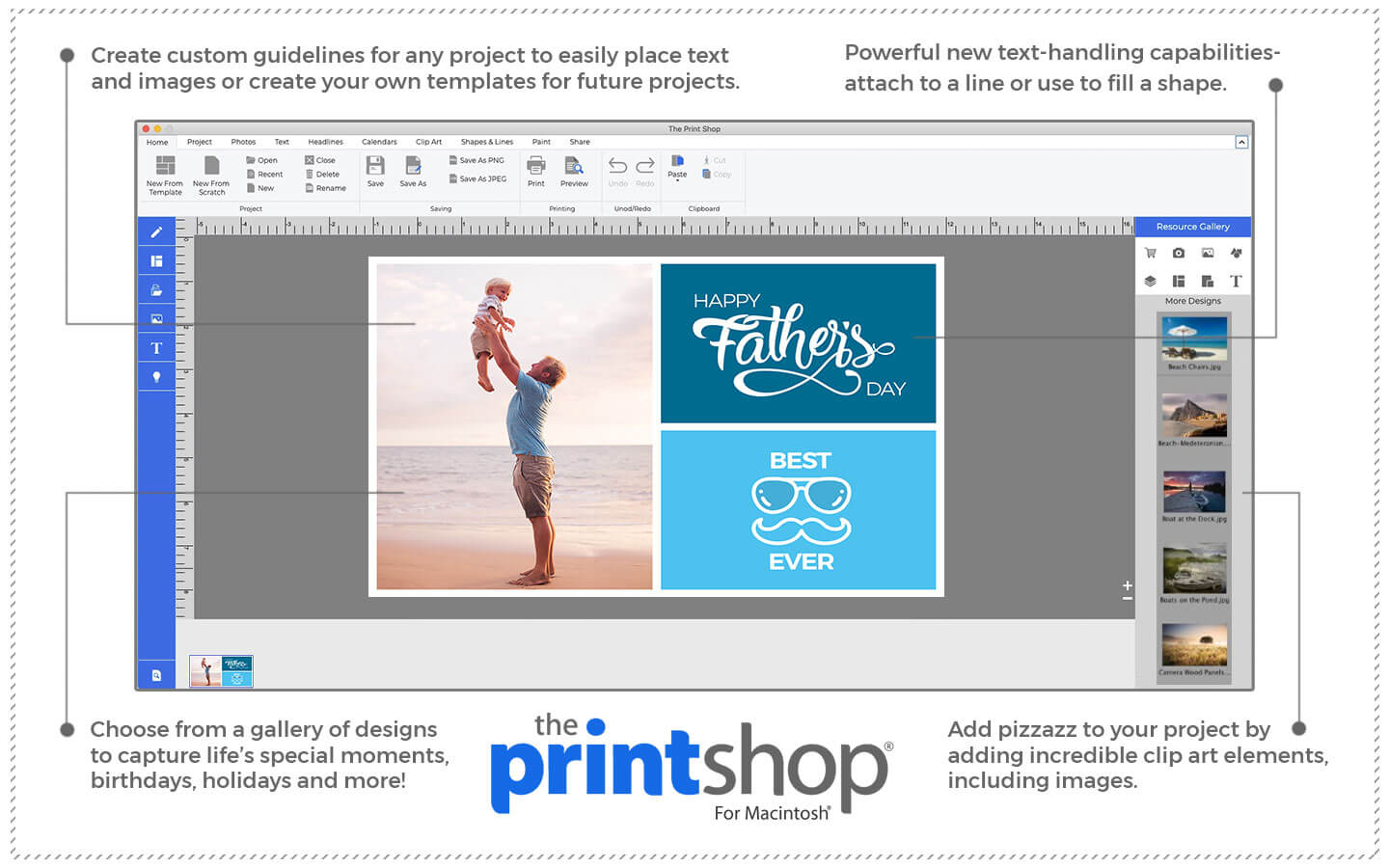Select the Happy Father's Day panel
Image resolution: width=1389 pixels, height=868 pixels.
point(798,343)
